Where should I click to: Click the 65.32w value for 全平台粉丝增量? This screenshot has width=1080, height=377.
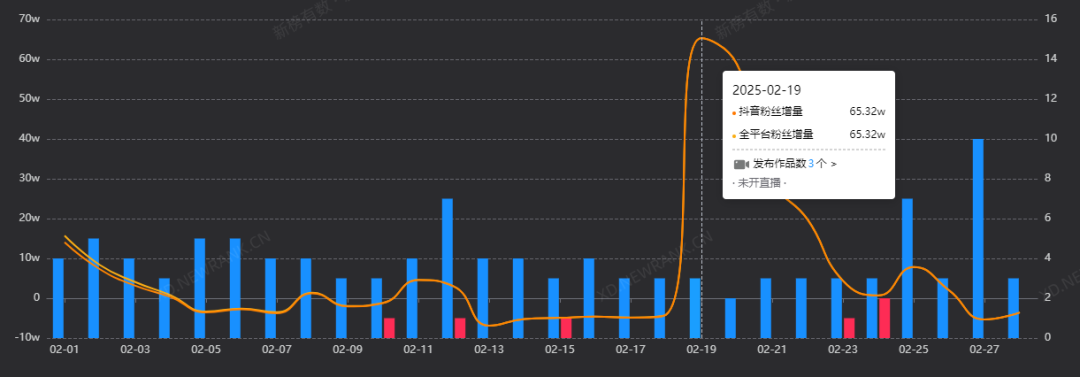coord(867,134)
